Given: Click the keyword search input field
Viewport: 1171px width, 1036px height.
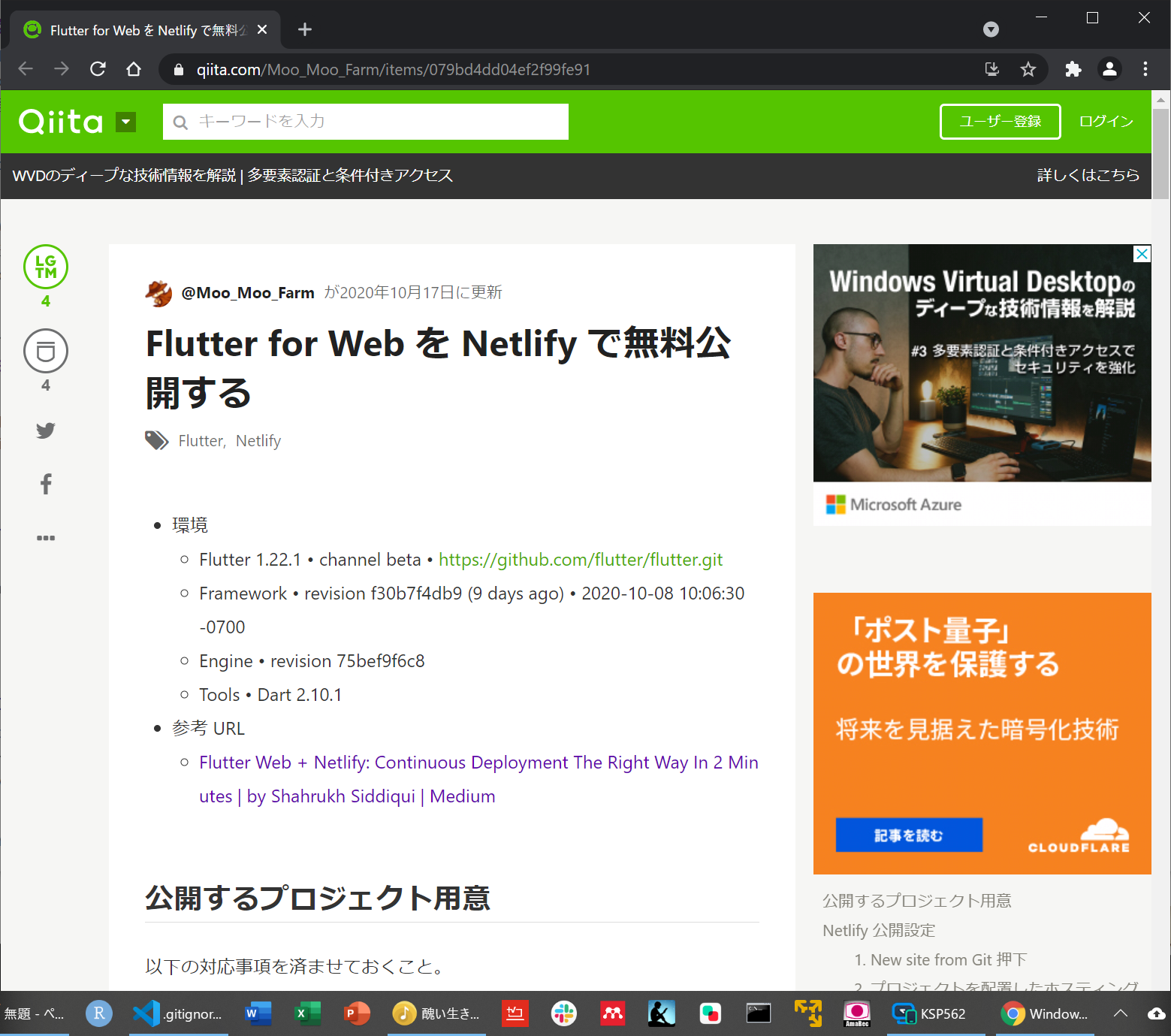Looking at the screenshot, I should [366, 122].
